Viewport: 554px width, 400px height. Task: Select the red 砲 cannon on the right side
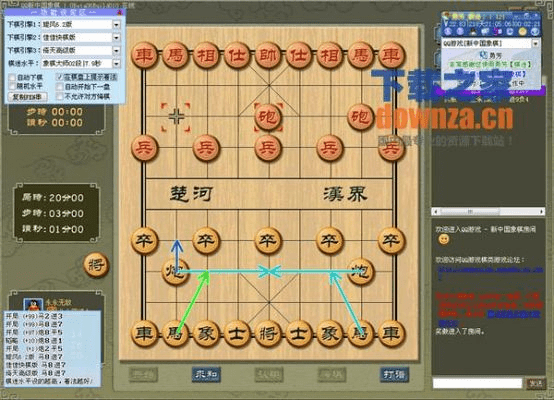pos(361,117)
